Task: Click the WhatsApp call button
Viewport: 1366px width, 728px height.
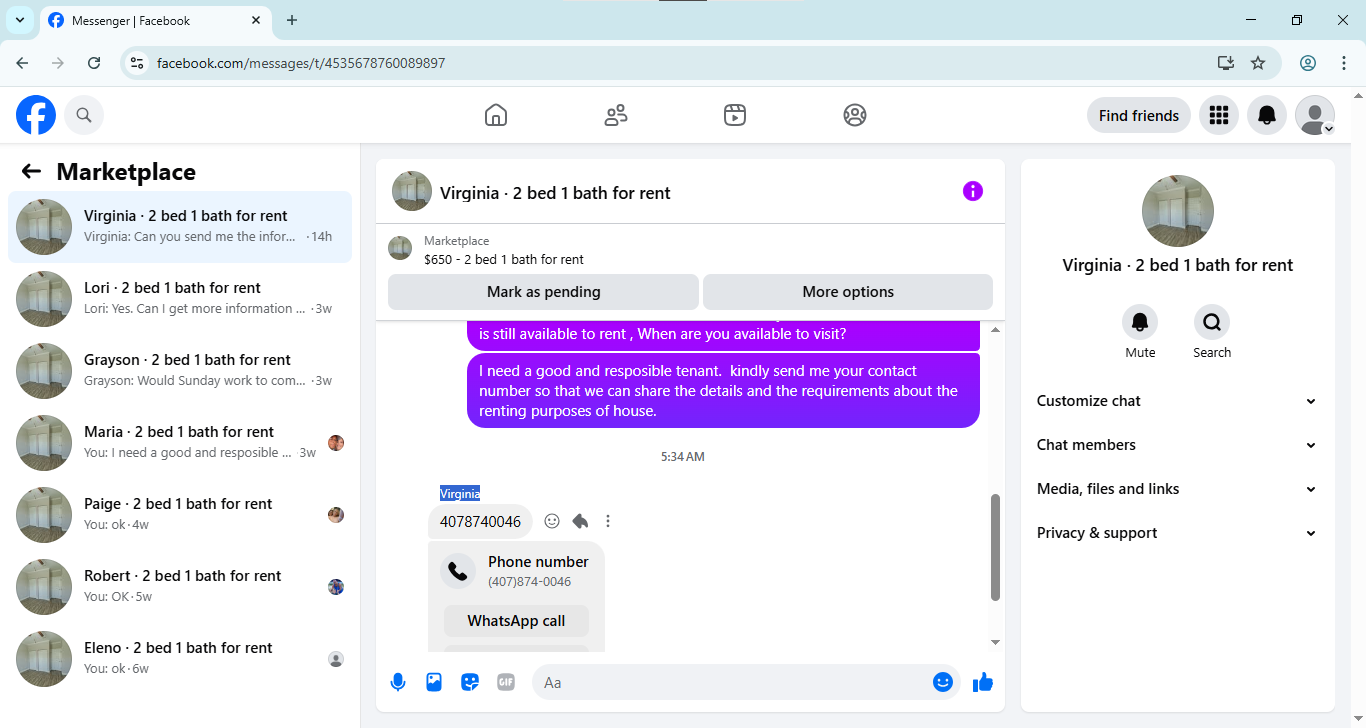Action: click(x=516, y=621)
